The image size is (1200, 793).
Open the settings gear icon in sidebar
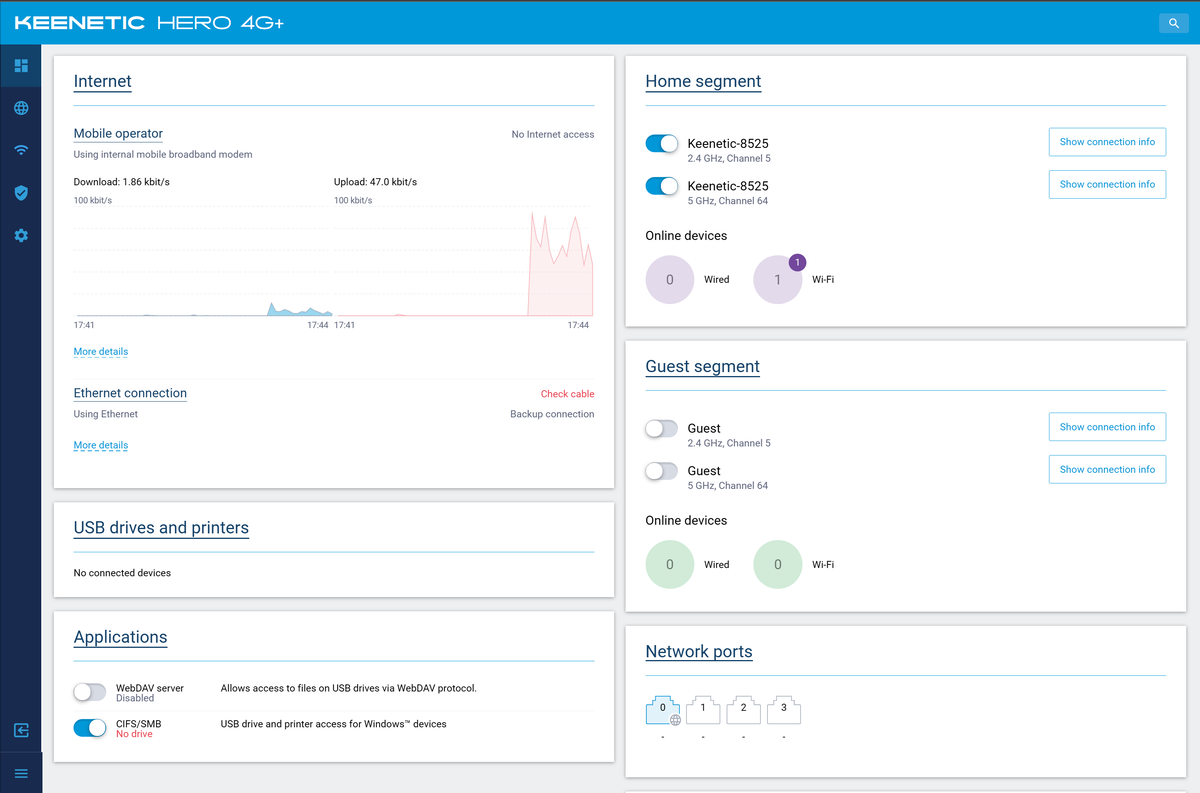coord(21,235)
